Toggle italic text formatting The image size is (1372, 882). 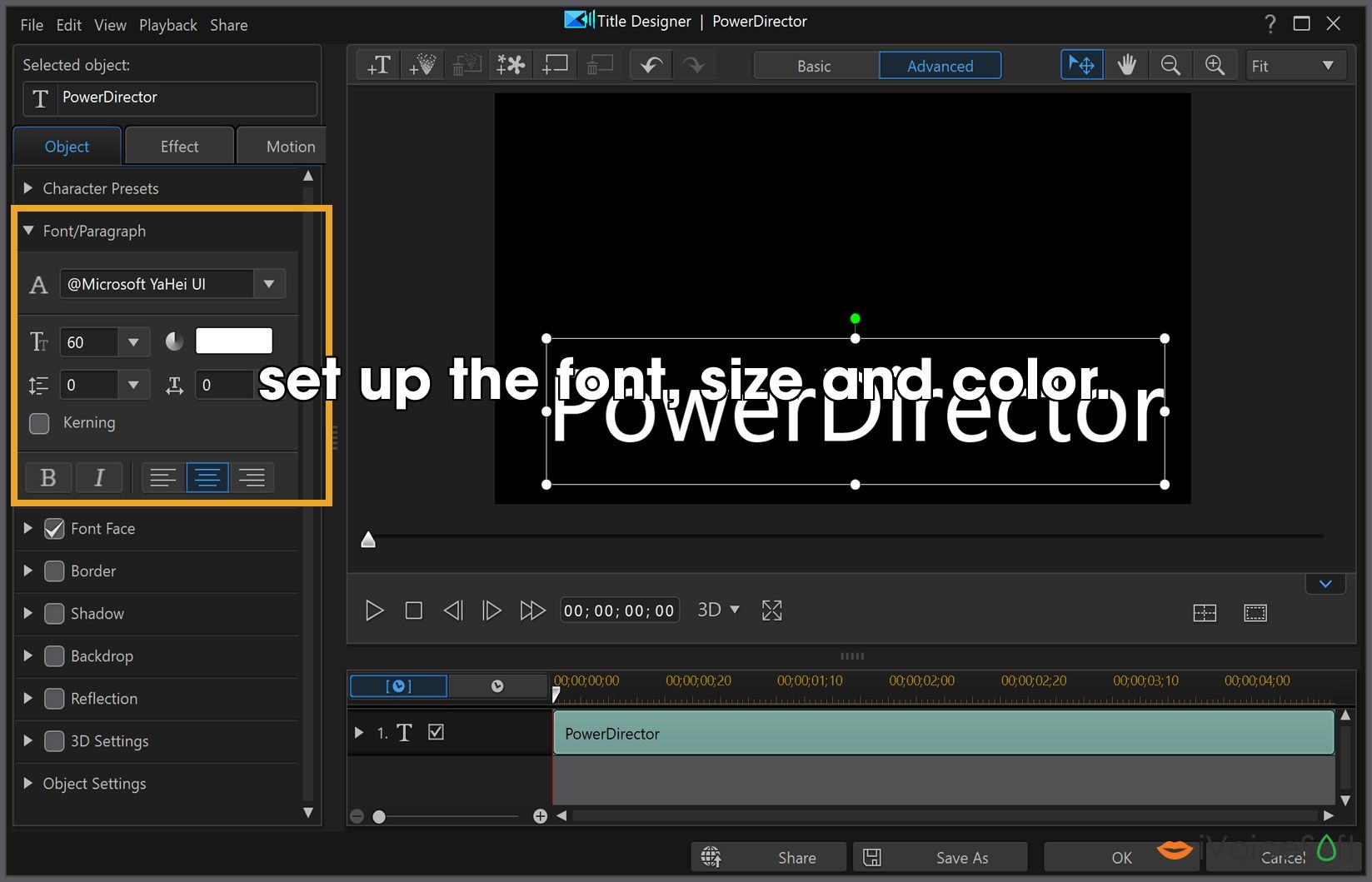pyautogui.click(x=99, y=477)
